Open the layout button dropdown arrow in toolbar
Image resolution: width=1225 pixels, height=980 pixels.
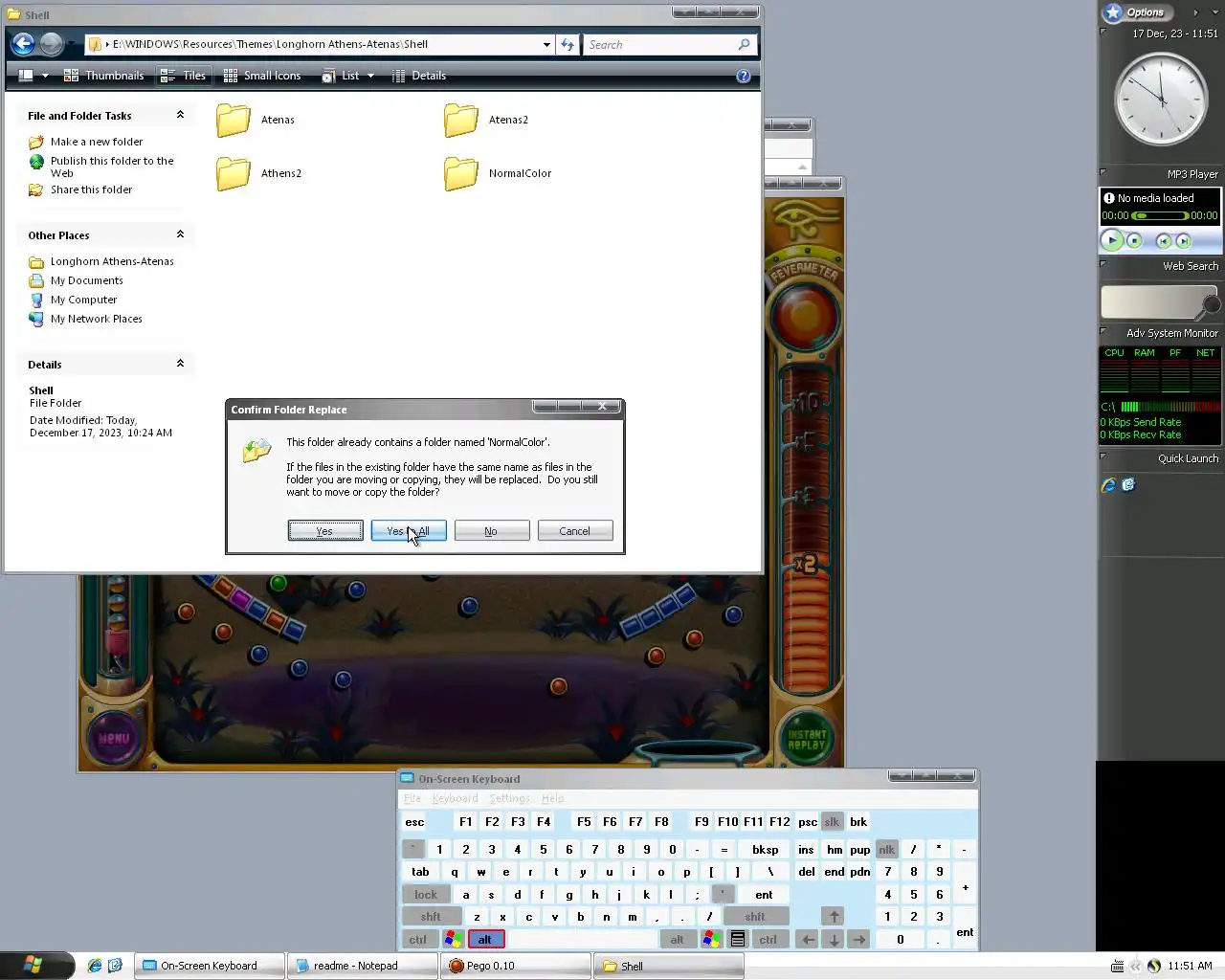coord(45,76)
